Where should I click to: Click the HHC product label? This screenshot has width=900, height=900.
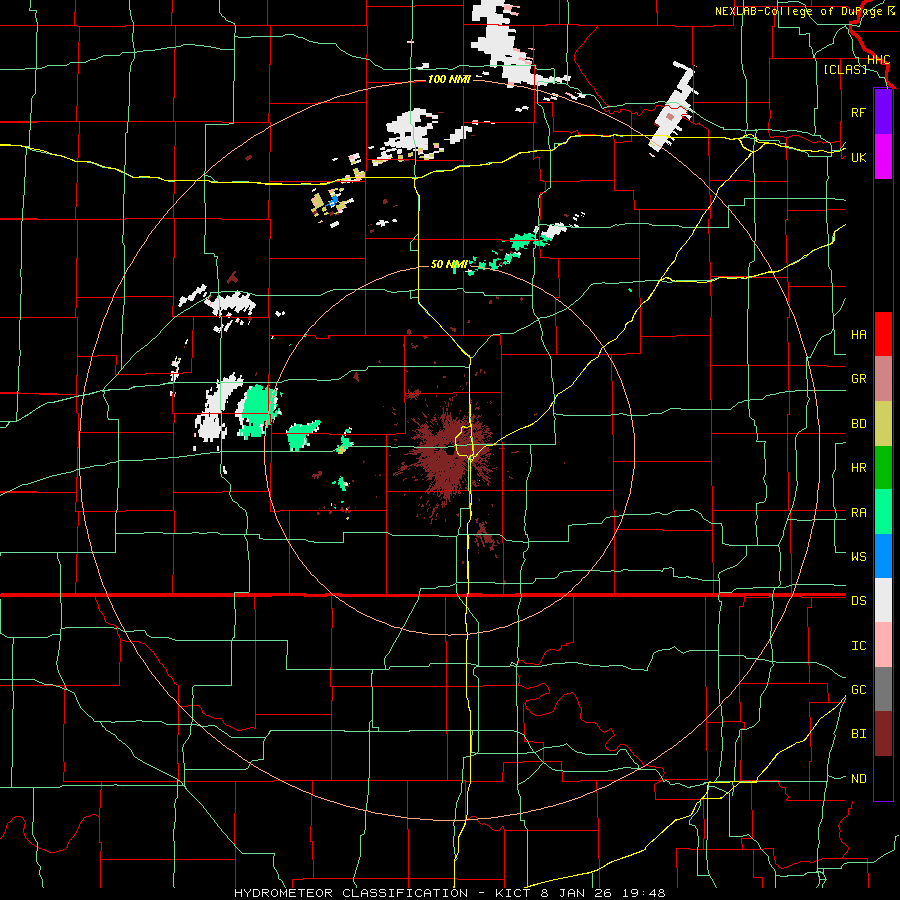(878, 60)
